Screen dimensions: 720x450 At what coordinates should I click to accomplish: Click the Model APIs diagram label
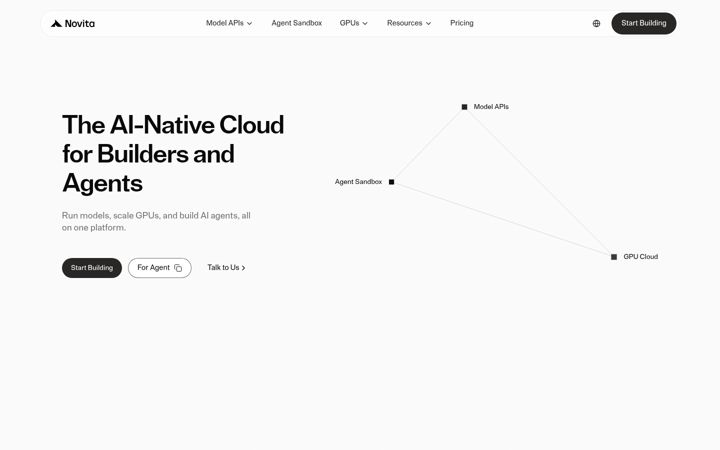tap(491, 107)
